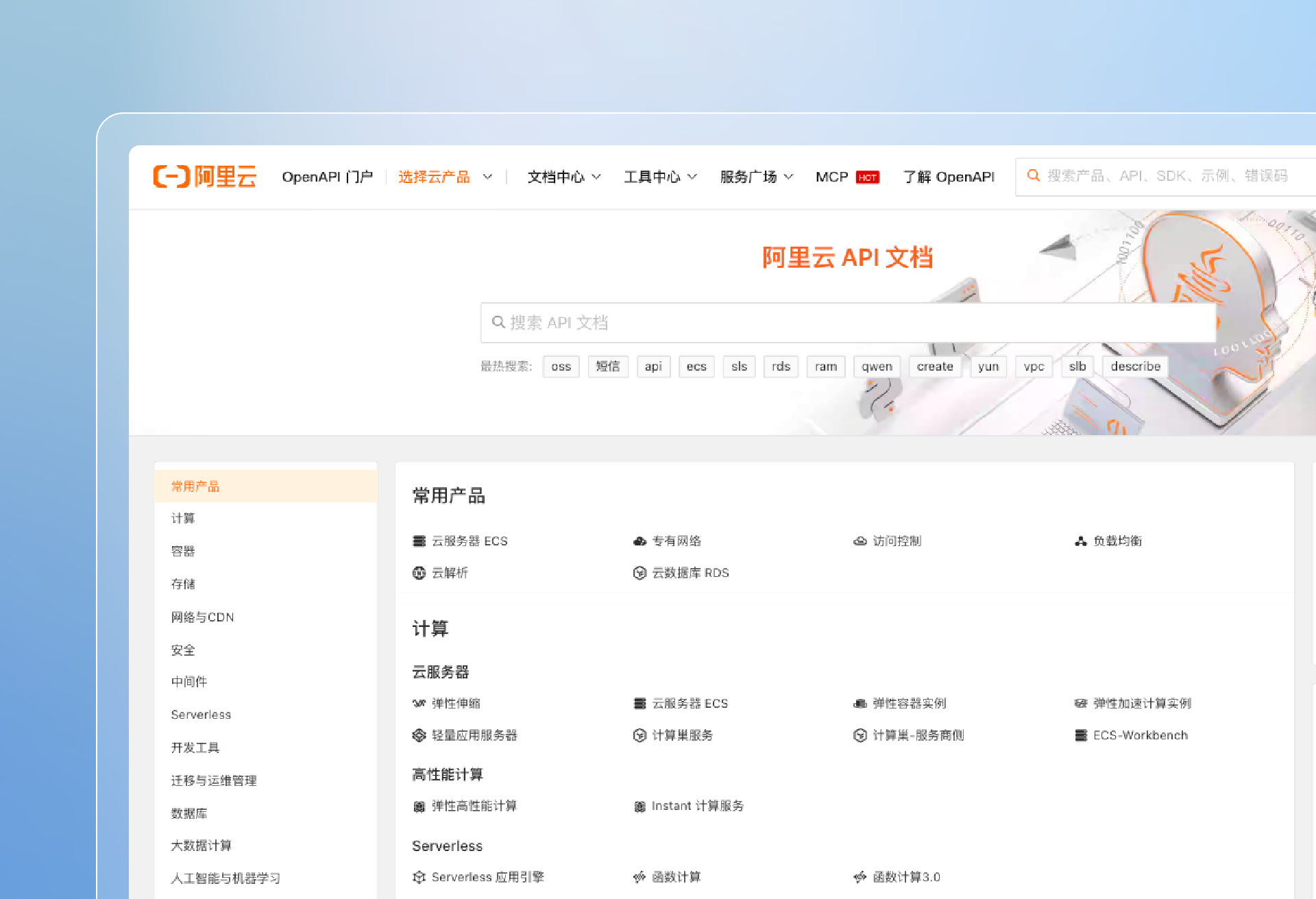Viewport: 1316px width, 899px height.
Task: Click the 访问控制 icon
Action: coord(860,541)
